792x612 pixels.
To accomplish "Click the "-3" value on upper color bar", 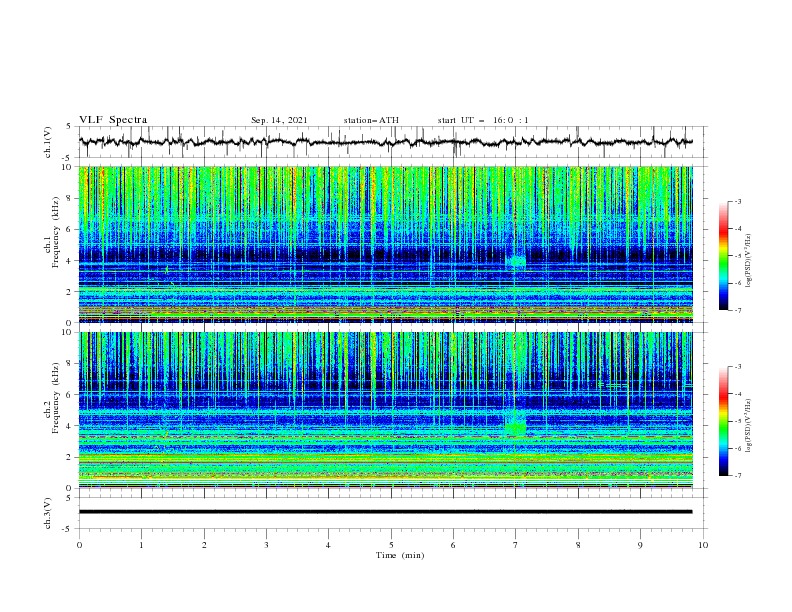I will coord(738,201).
